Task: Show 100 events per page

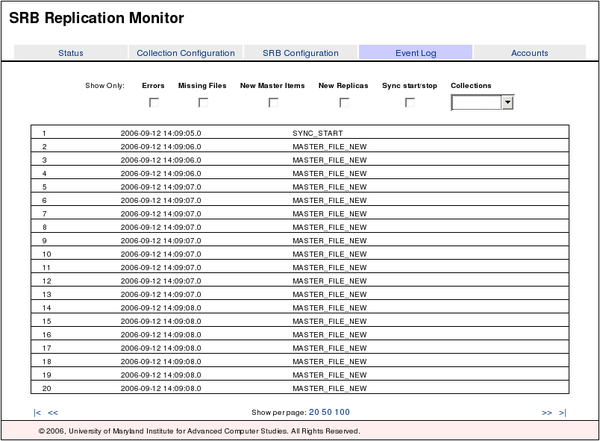Action: (343, 412)
